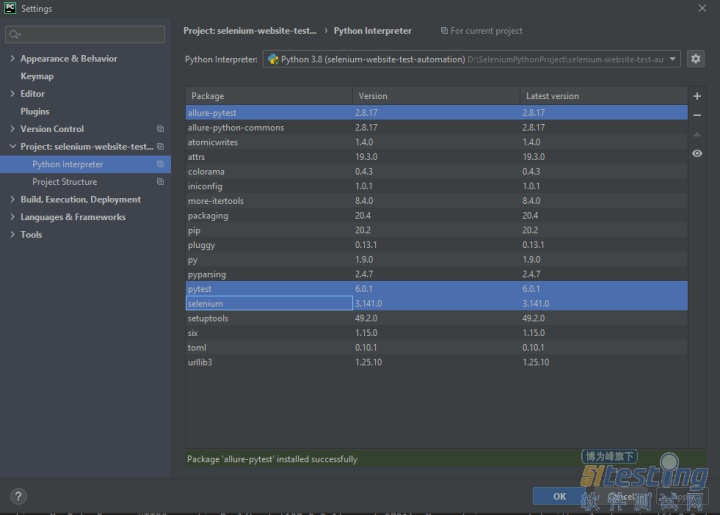The height and width of the screenshot is (515, 720).
Task: Click the Latest version column header
Action: click(x=604, y=96)
